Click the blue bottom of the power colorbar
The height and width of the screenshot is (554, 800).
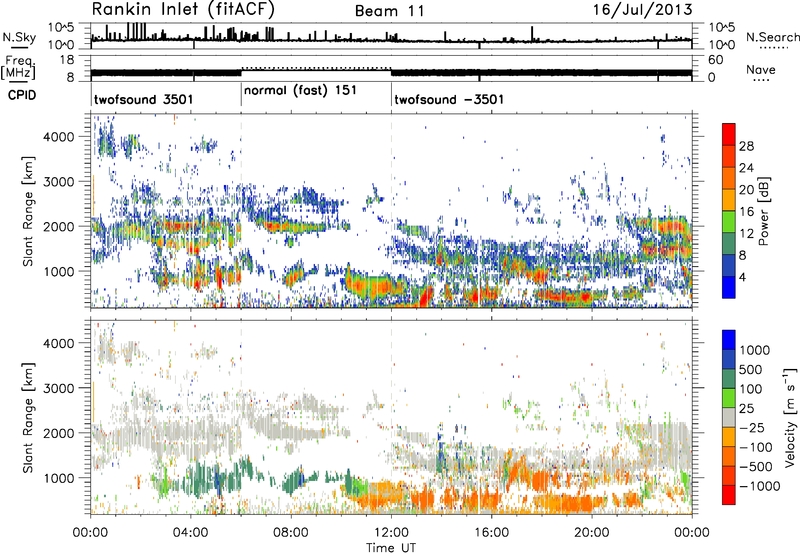(x=729, y=288)
